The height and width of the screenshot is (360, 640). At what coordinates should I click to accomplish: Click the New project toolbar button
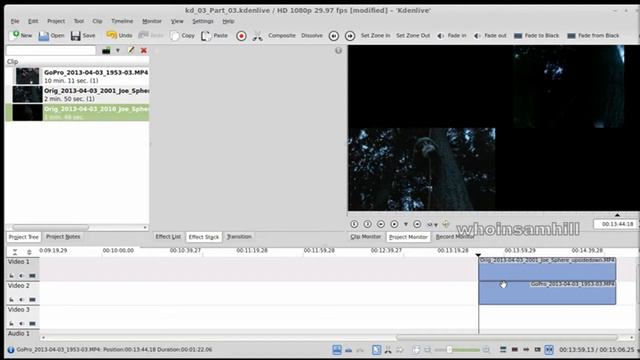(x=21, y=36)
